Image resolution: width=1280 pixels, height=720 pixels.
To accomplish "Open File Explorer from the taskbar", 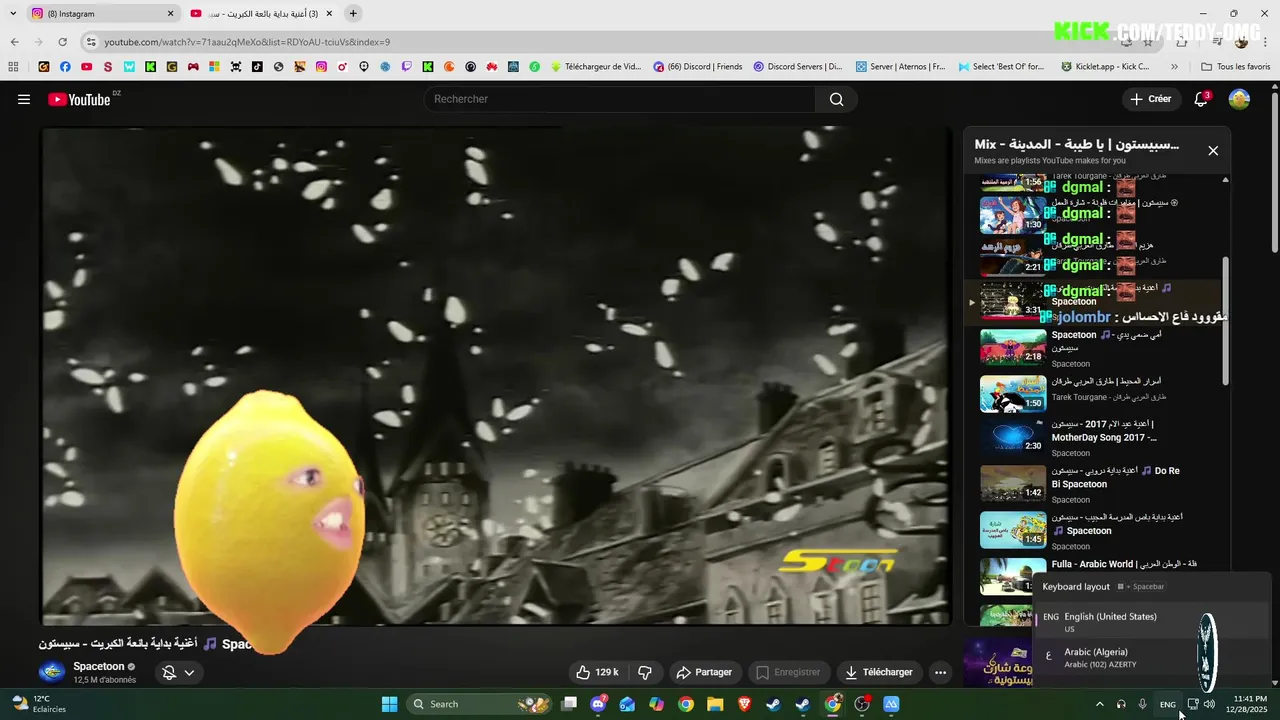I will 715,704.
